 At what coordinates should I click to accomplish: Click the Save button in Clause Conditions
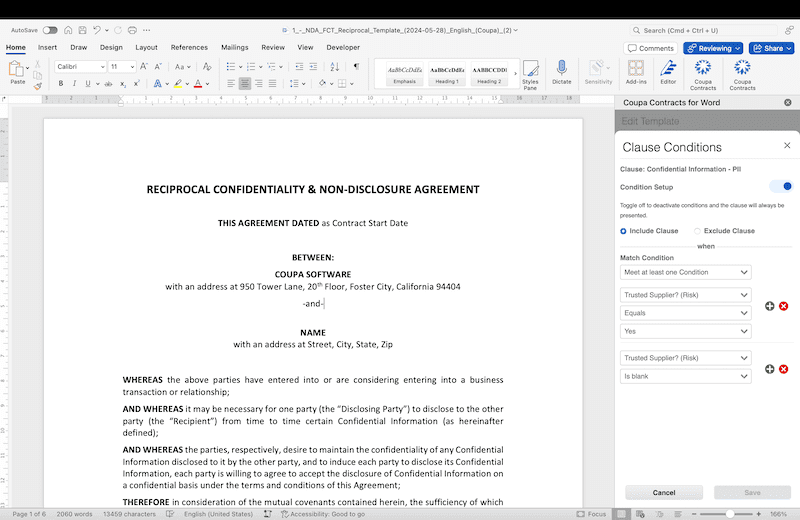click(x=752, y=492)
